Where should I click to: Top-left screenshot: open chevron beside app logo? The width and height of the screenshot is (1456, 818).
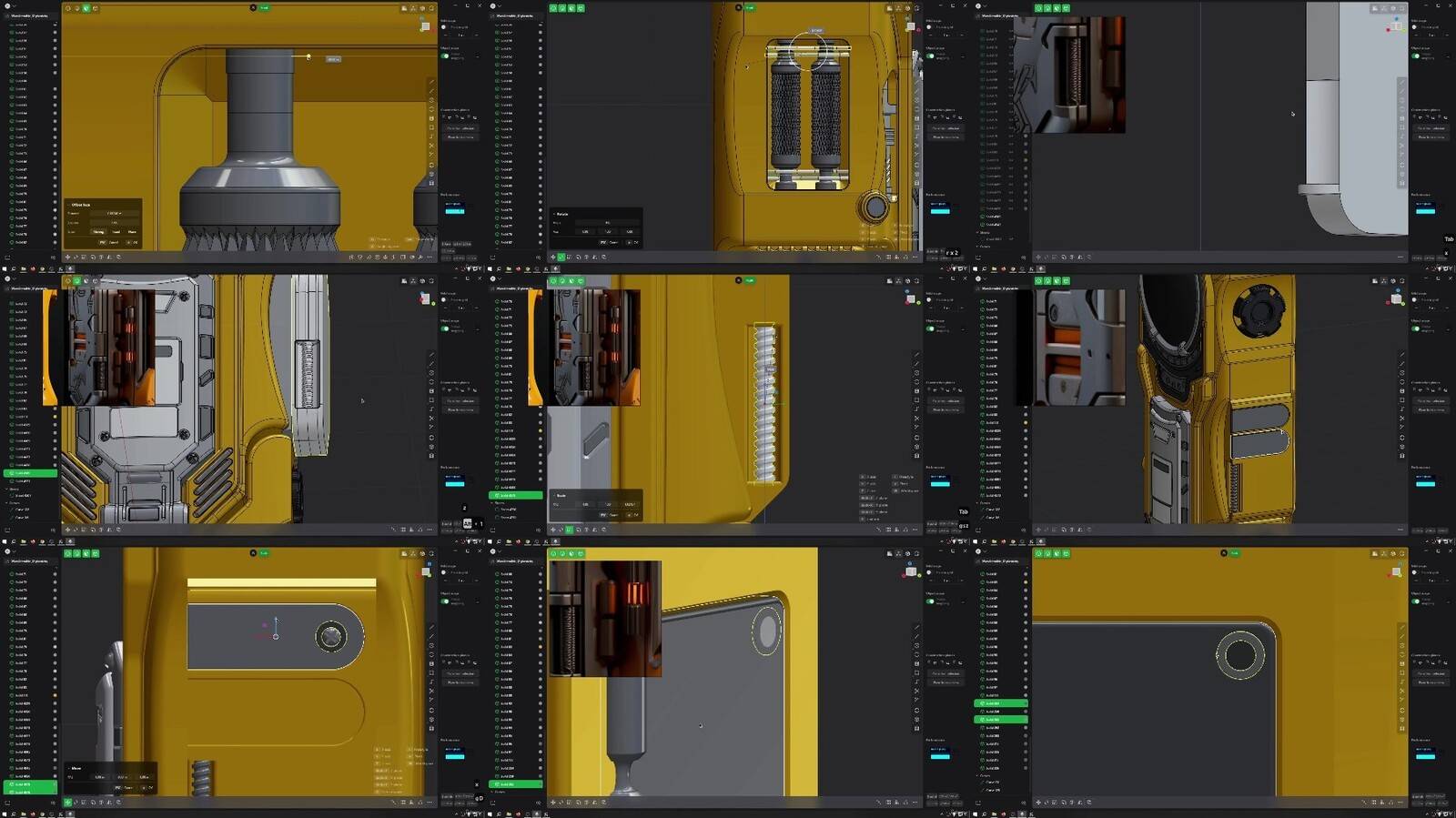tap(15, 5)
